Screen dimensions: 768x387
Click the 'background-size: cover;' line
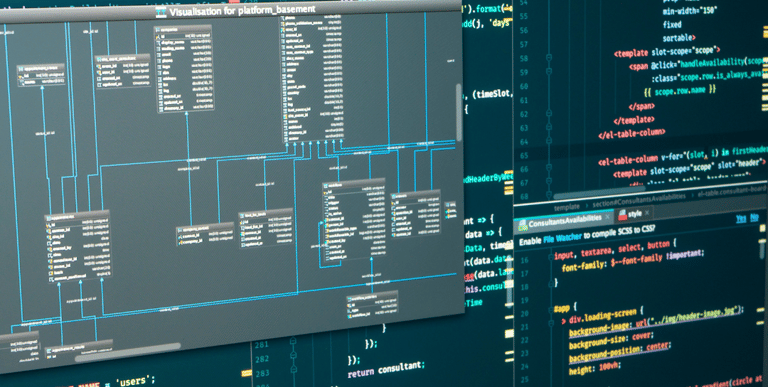(611, 340)
